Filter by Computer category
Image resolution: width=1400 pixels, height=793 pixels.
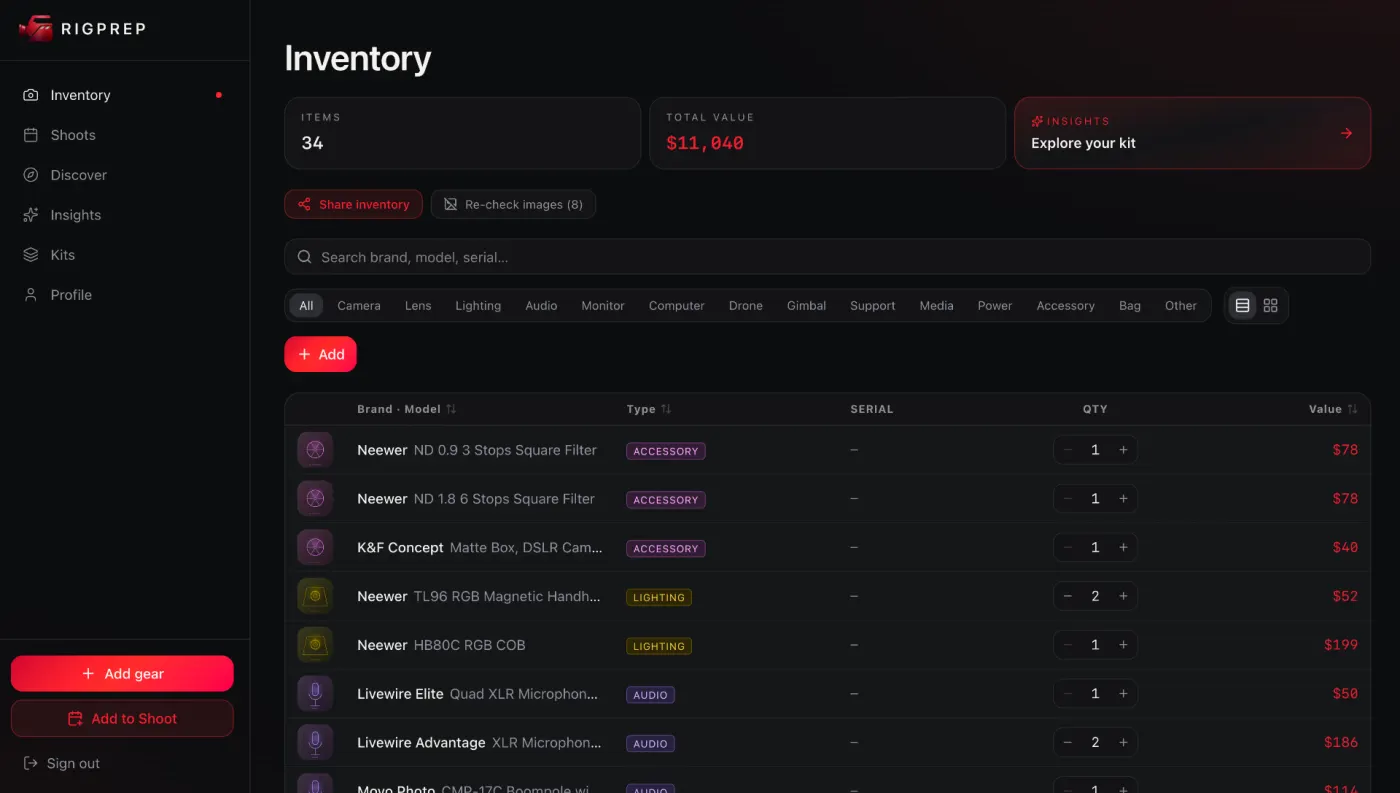click(x=677, y=306)
